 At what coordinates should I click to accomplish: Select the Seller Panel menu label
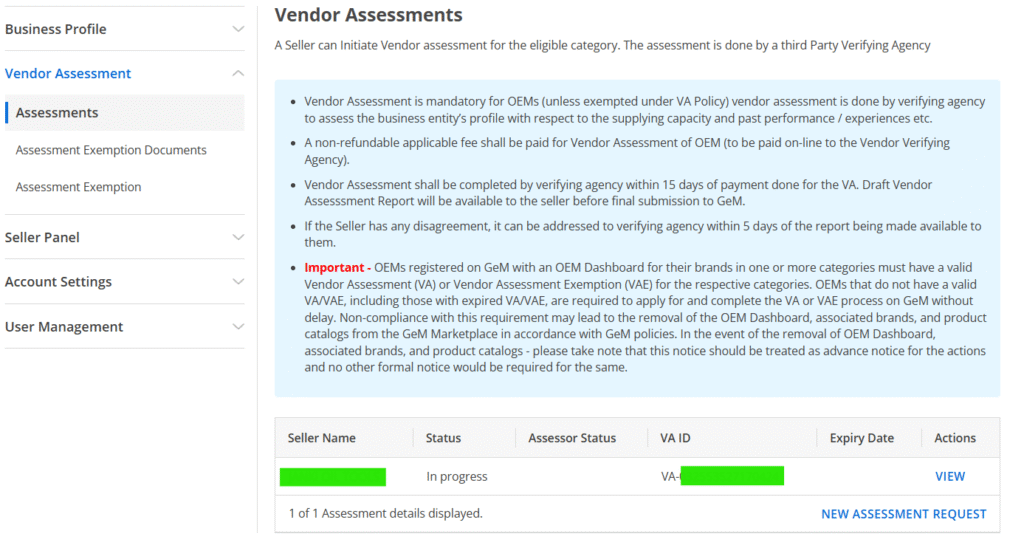coord(42,237)
